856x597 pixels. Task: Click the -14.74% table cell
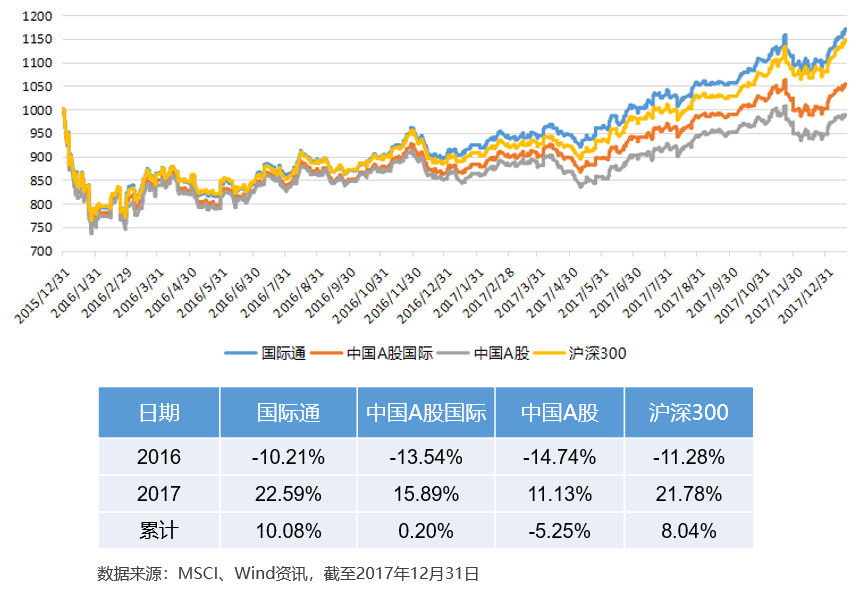[560, 457]
